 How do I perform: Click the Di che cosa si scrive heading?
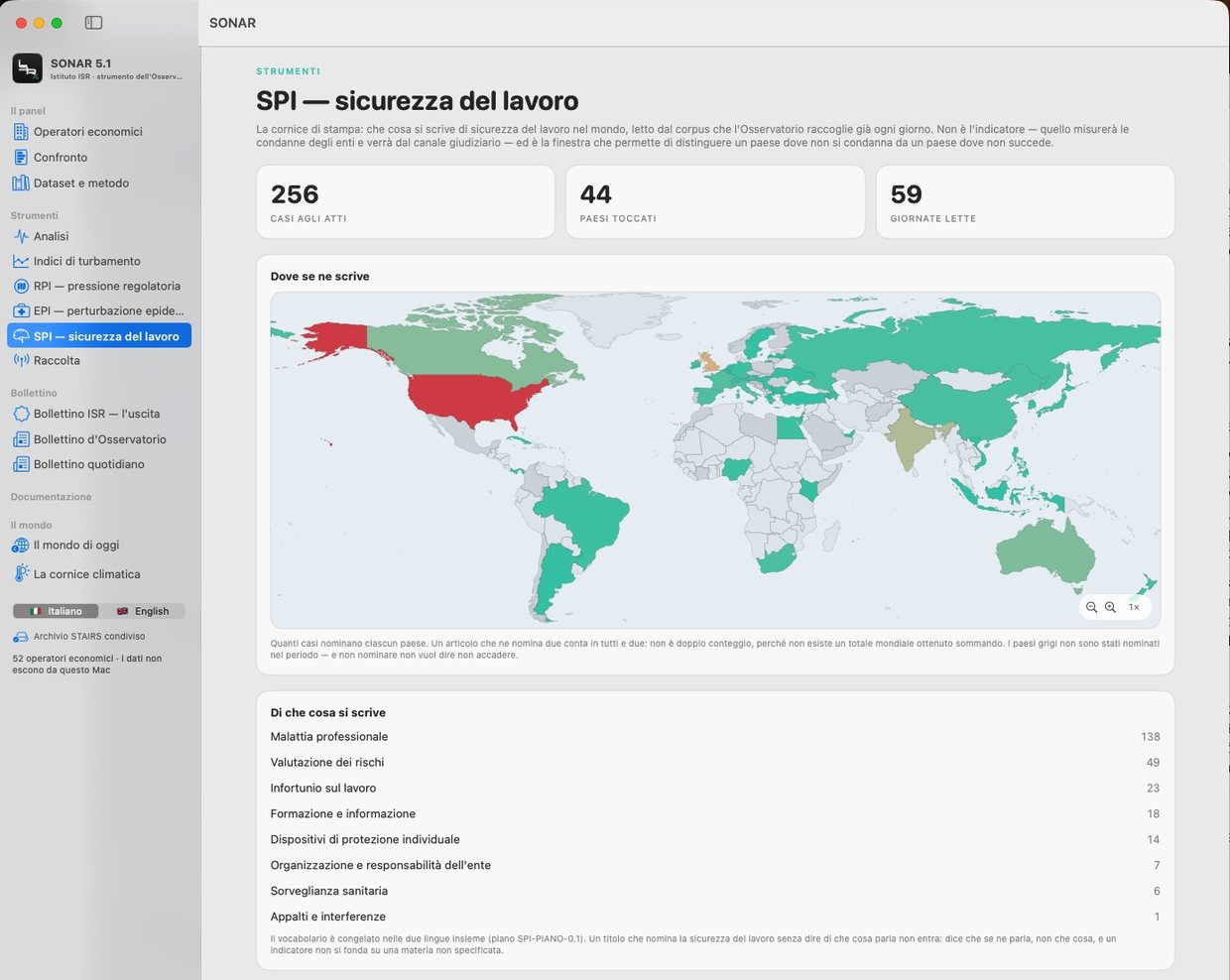coord(328,713)
